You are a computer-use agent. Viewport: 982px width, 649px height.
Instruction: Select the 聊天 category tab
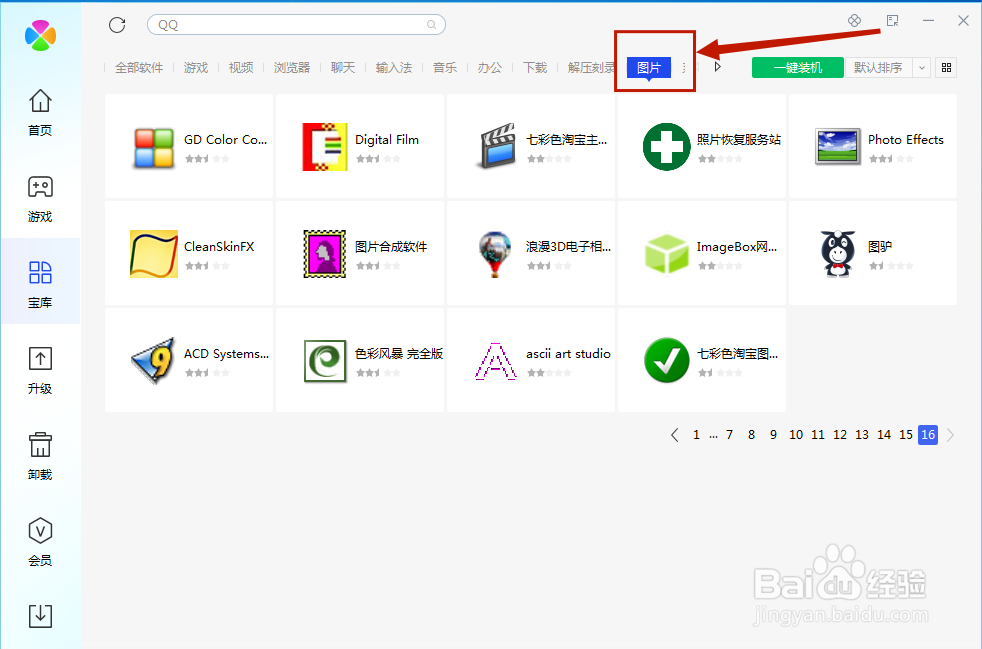(343, 68)
